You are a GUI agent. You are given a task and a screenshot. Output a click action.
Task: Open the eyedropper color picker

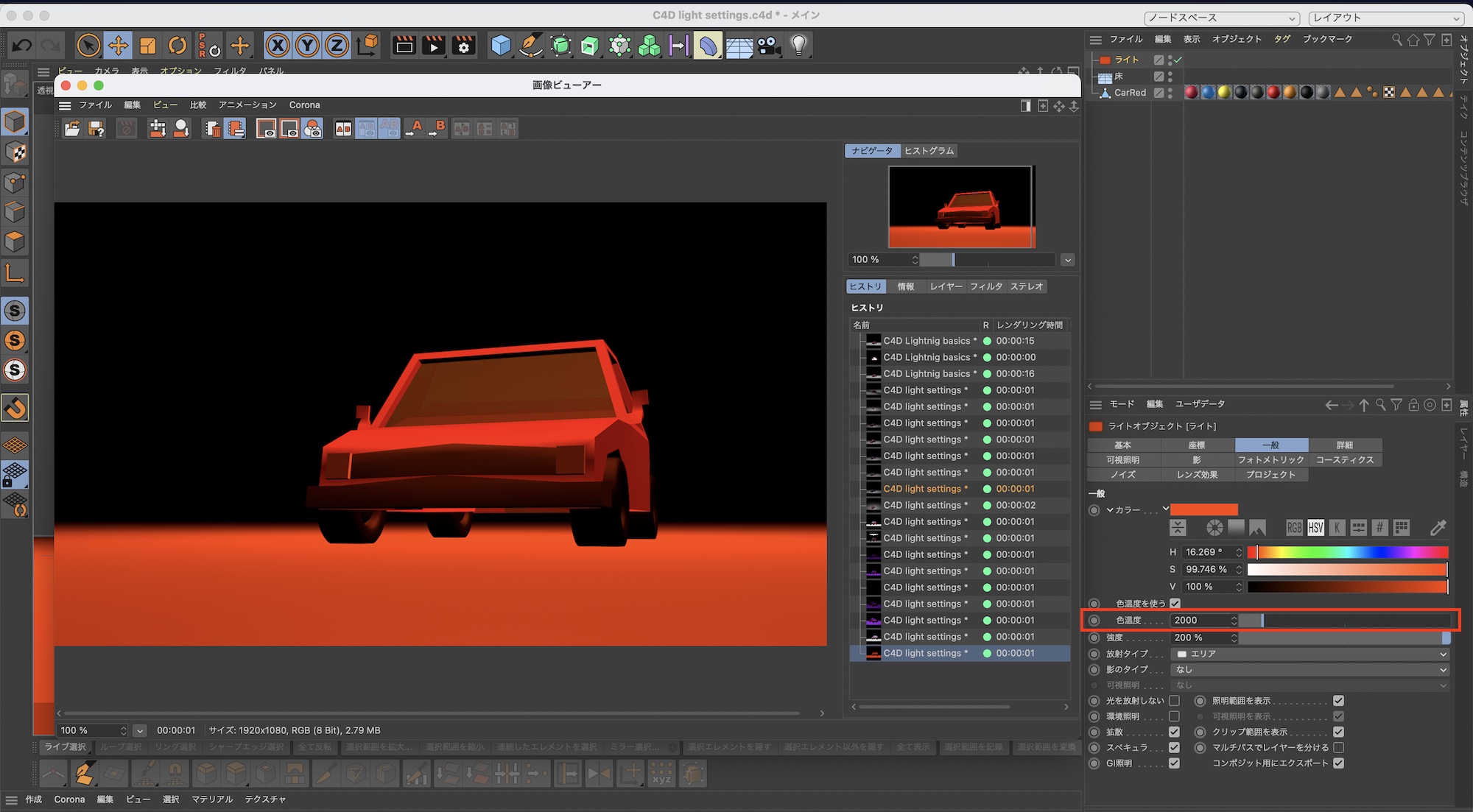pos(1438,528)
